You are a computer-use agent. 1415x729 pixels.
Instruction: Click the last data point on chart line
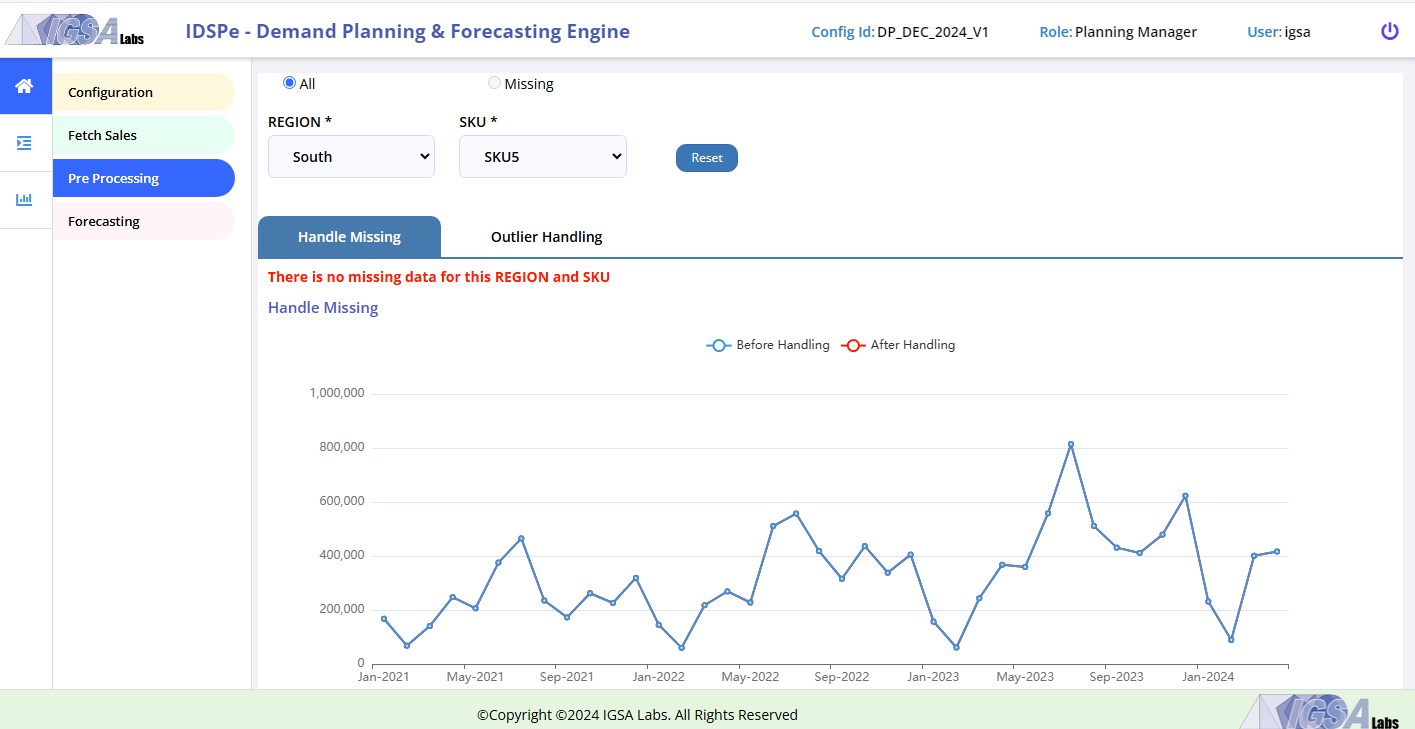pyautogui.click(x=1277, y=551)
